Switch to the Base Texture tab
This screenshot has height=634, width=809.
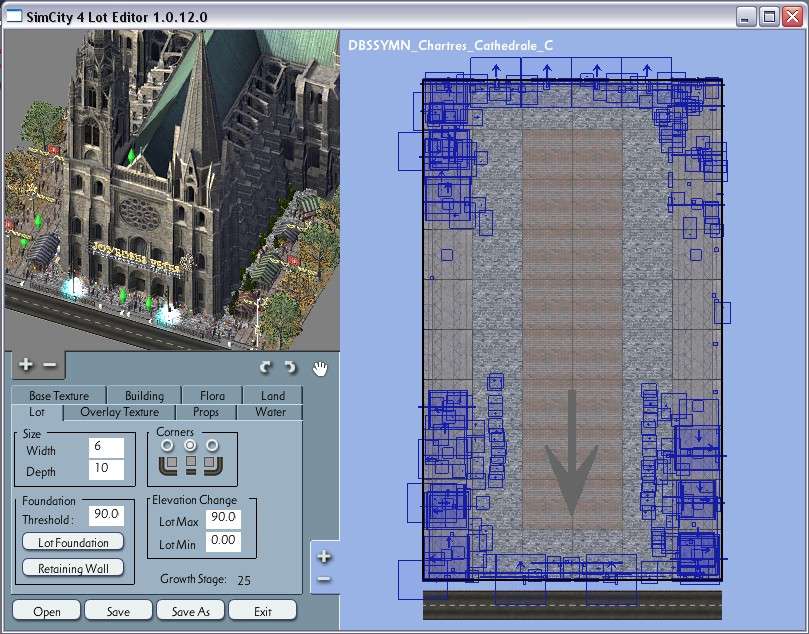pyautogui.click(x=59, y=396)
